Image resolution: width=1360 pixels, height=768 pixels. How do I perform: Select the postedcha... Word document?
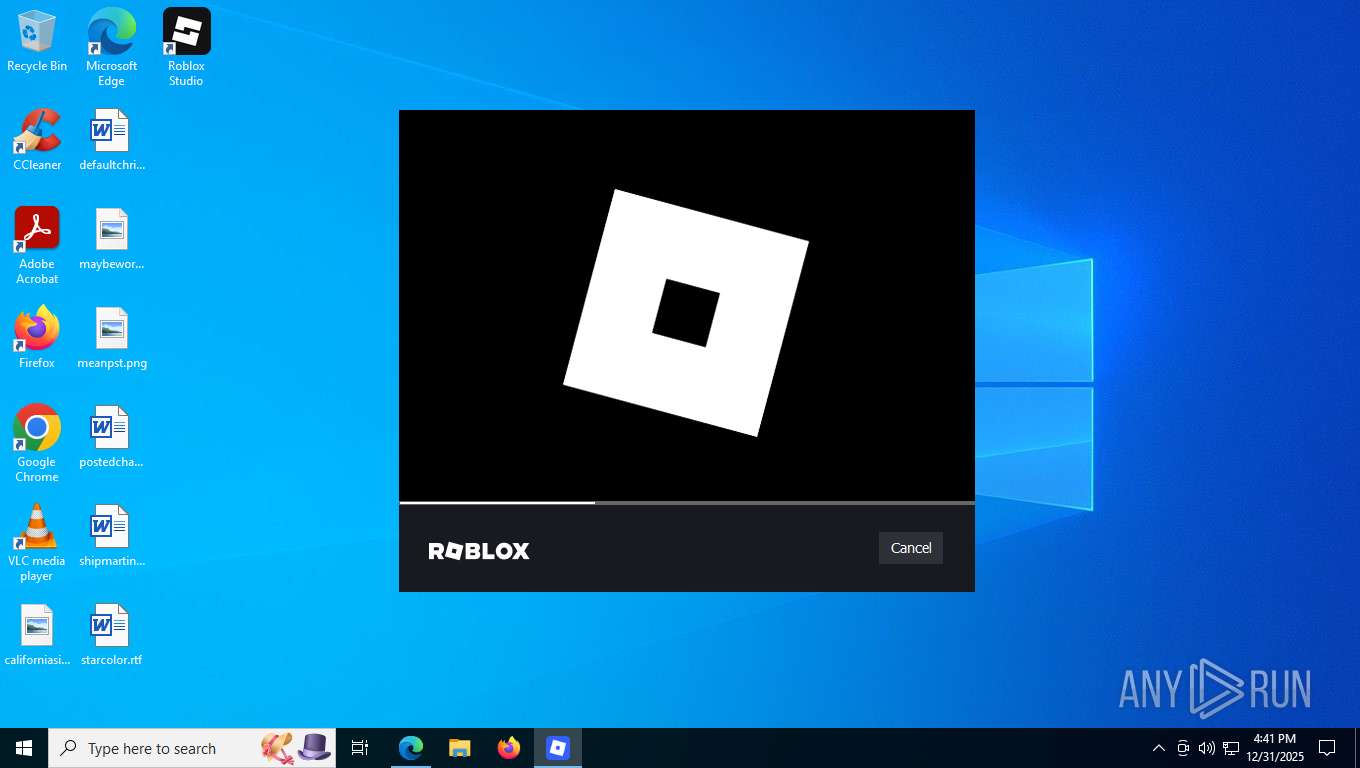(x=111, y=437)
